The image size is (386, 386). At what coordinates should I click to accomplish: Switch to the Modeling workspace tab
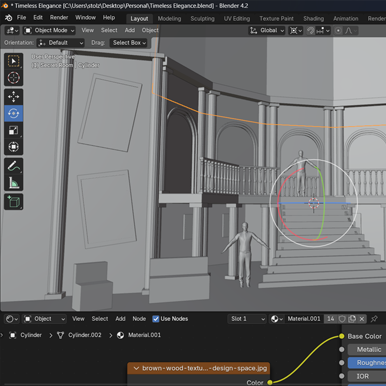coord(169,19)
